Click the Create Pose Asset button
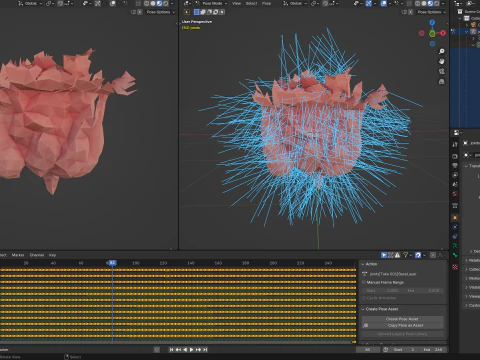The height and width of the screenshot is (360, 480). click(403, 319)
